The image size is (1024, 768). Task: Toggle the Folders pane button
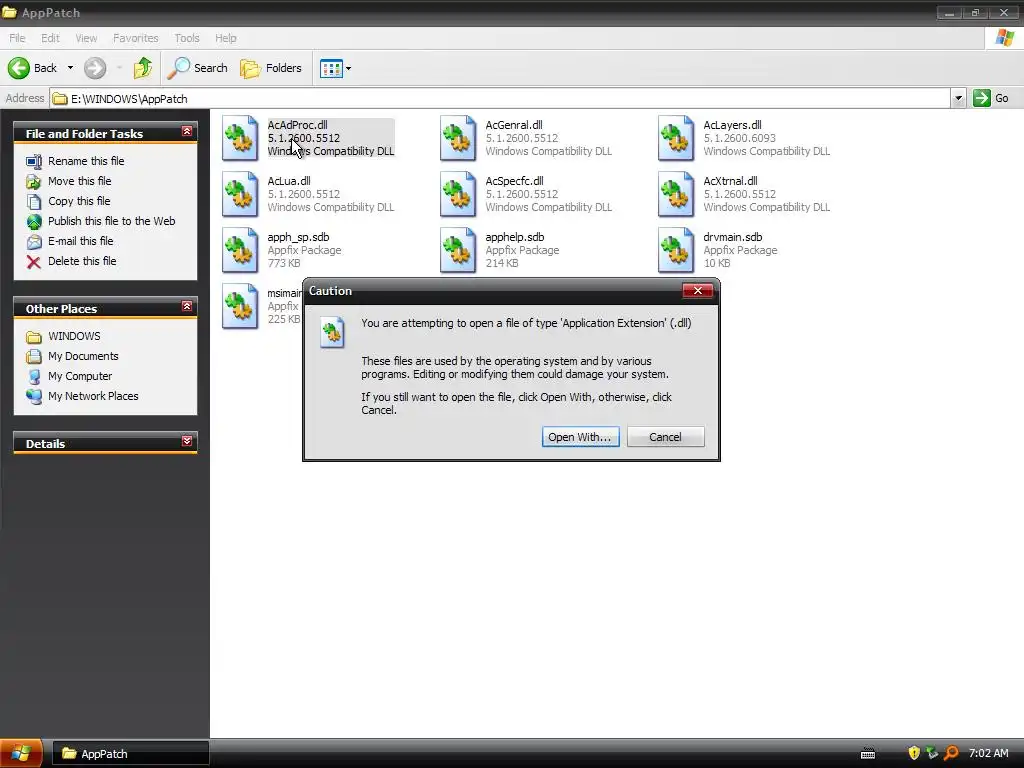(271, 68)
